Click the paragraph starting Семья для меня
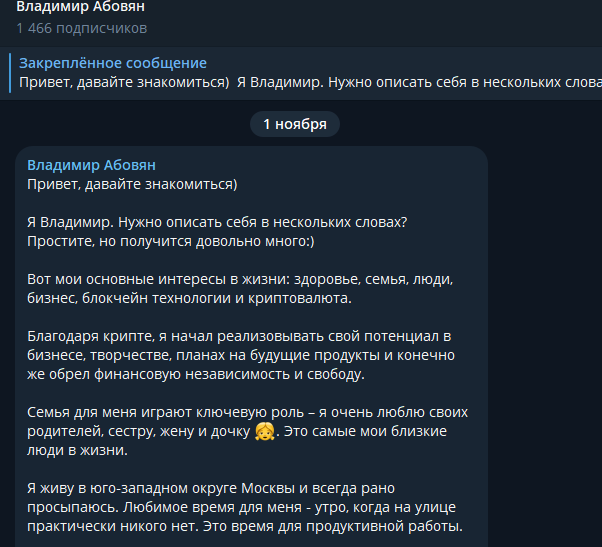 coord(248,431)
